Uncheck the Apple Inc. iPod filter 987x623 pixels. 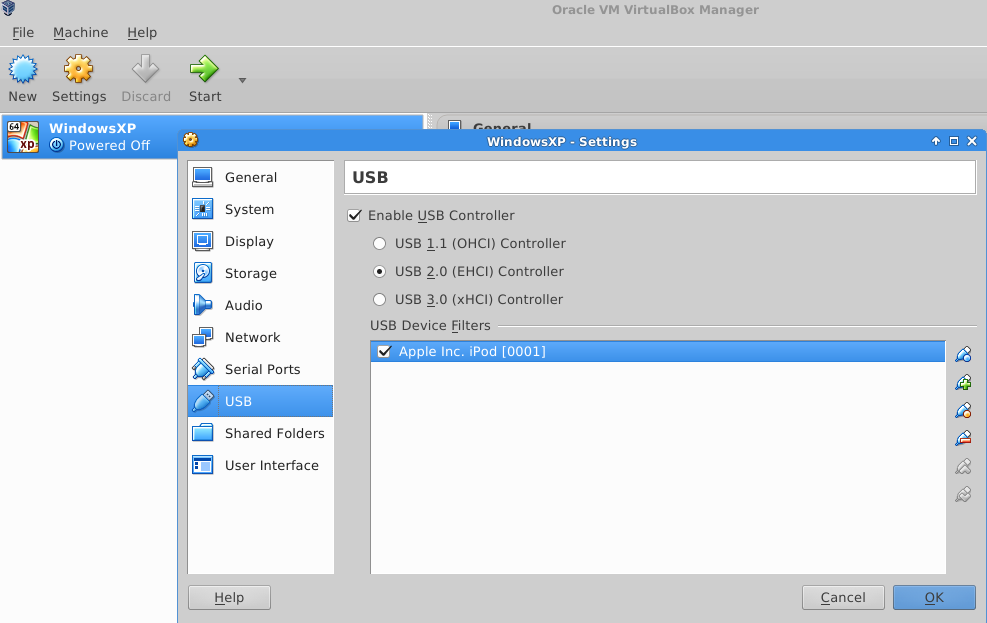tap(384, 351)
